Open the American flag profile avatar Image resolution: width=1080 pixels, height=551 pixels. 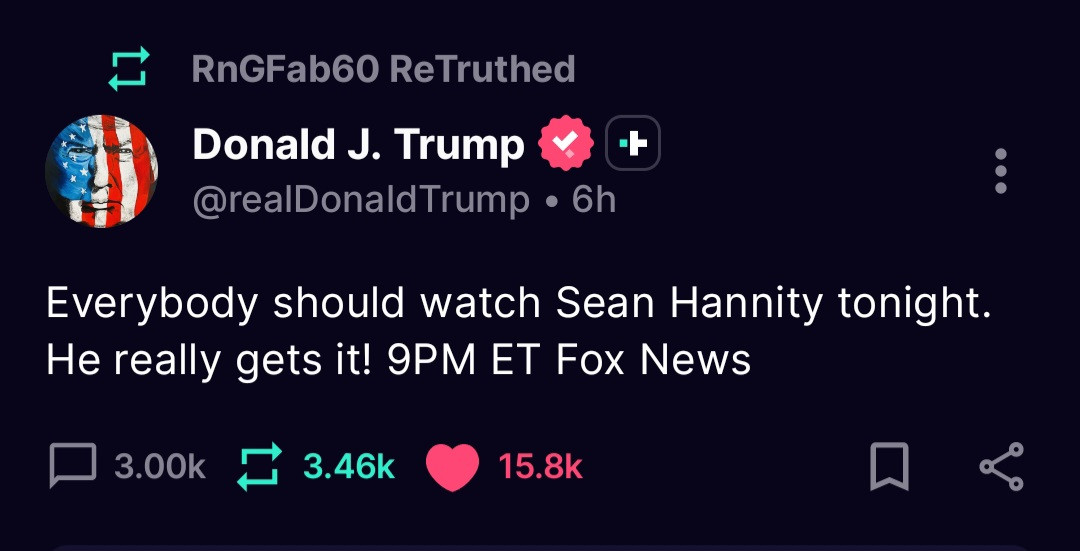[x=102, y=172]
